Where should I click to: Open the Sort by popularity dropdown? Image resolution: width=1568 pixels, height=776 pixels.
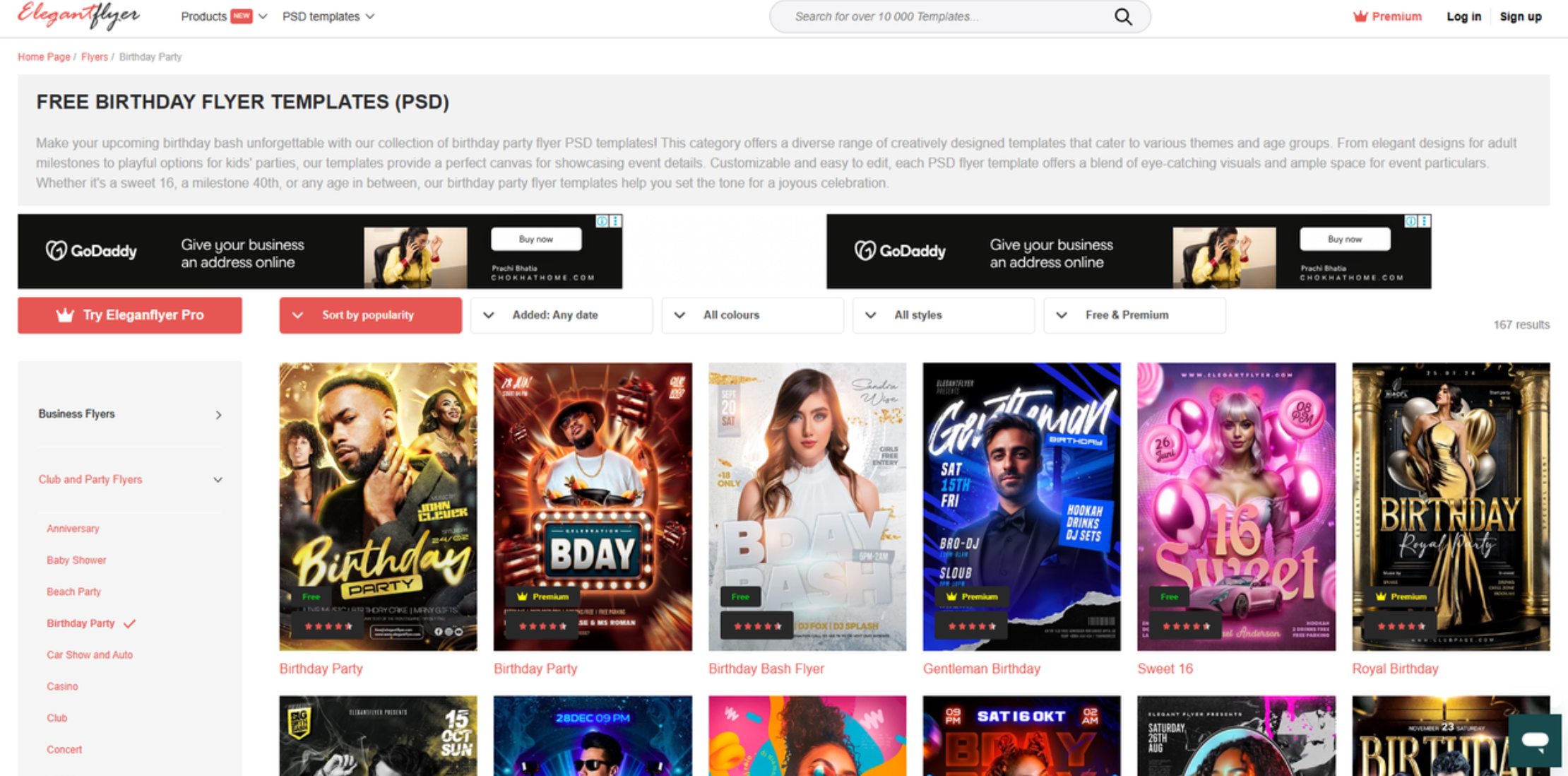point(370,315)
